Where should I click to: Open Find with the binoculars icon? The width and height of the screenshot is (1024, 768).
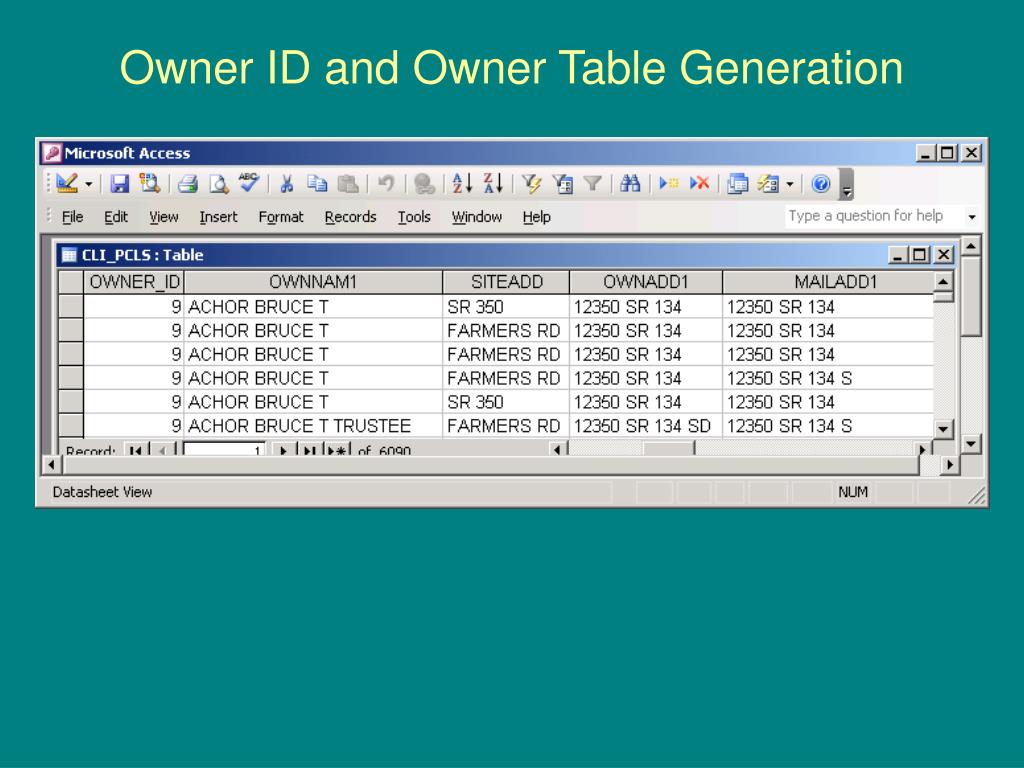tap(630, 184)
